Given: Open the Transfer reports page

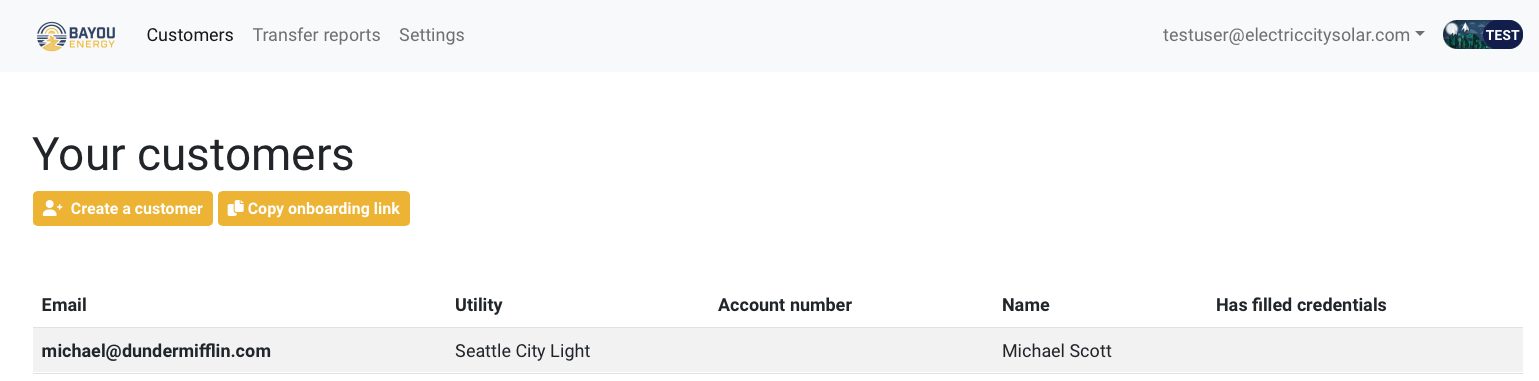Looking at the screenshot, I should click(316, 35).
